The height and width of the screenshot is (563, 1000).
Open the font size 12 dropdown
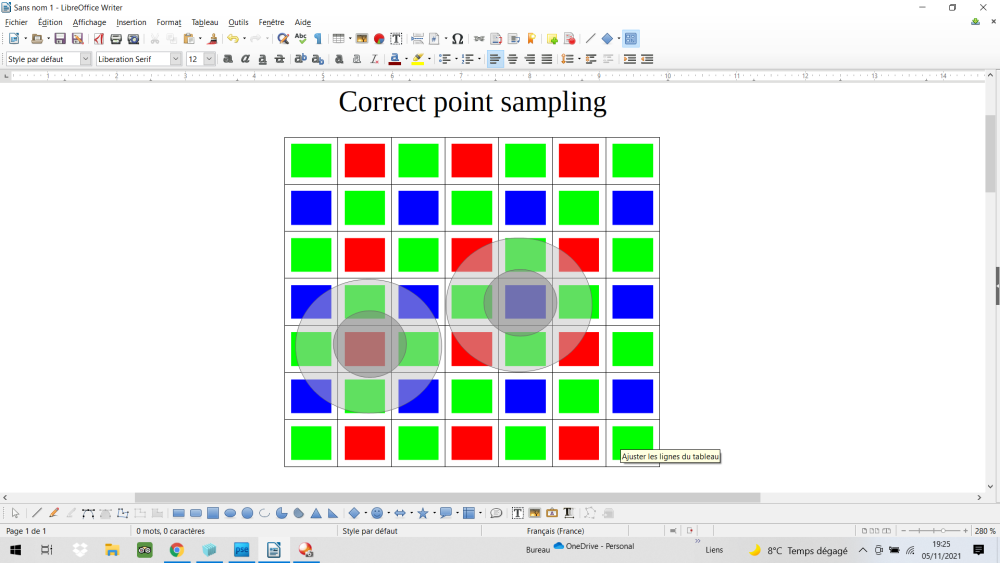pyautogui.click(x=209, y=59)
